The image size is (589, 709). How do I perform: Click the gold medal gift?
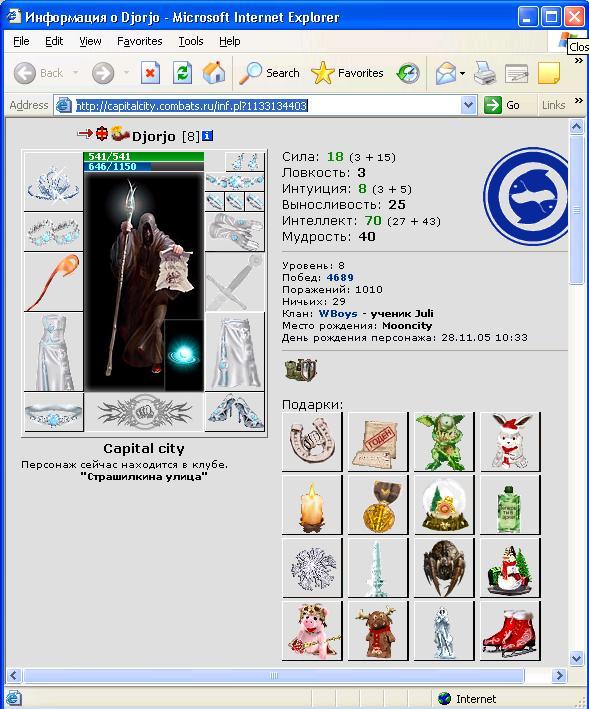(378, 505)
